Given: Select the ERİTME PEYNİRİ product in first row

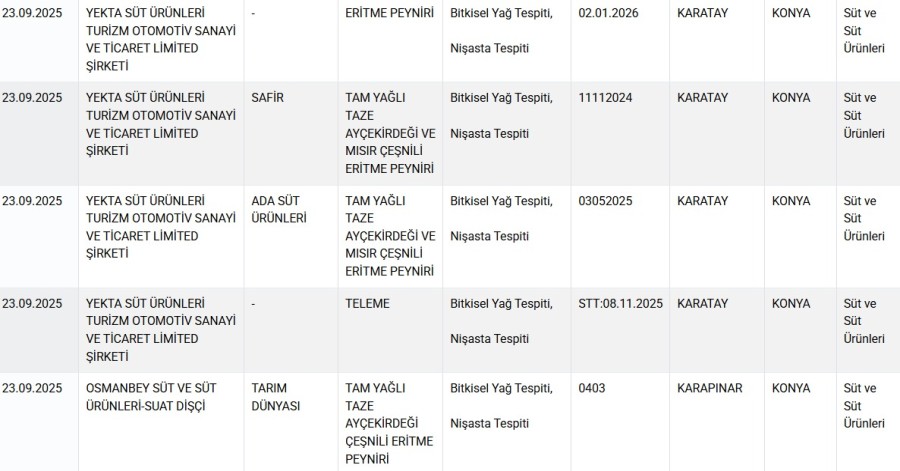Looking at the screenshot, I should tap(389, 13).
